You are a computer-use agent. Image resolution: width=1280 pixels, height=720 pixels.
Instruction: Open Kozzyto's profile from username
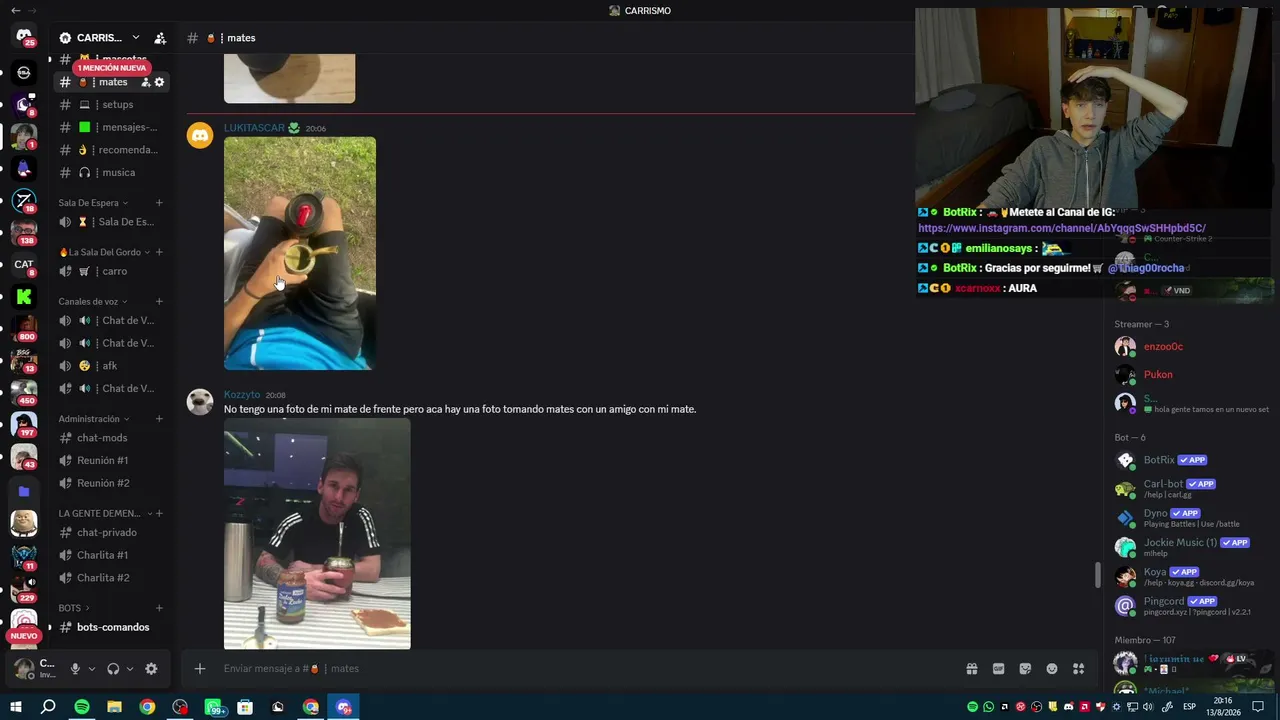(x=242, y=395)
